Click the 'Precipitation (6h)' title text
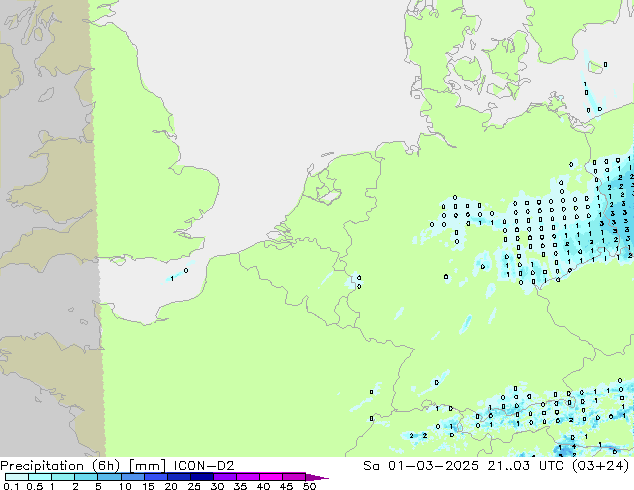The image size is (634, 490). click(x=60, y=466)
